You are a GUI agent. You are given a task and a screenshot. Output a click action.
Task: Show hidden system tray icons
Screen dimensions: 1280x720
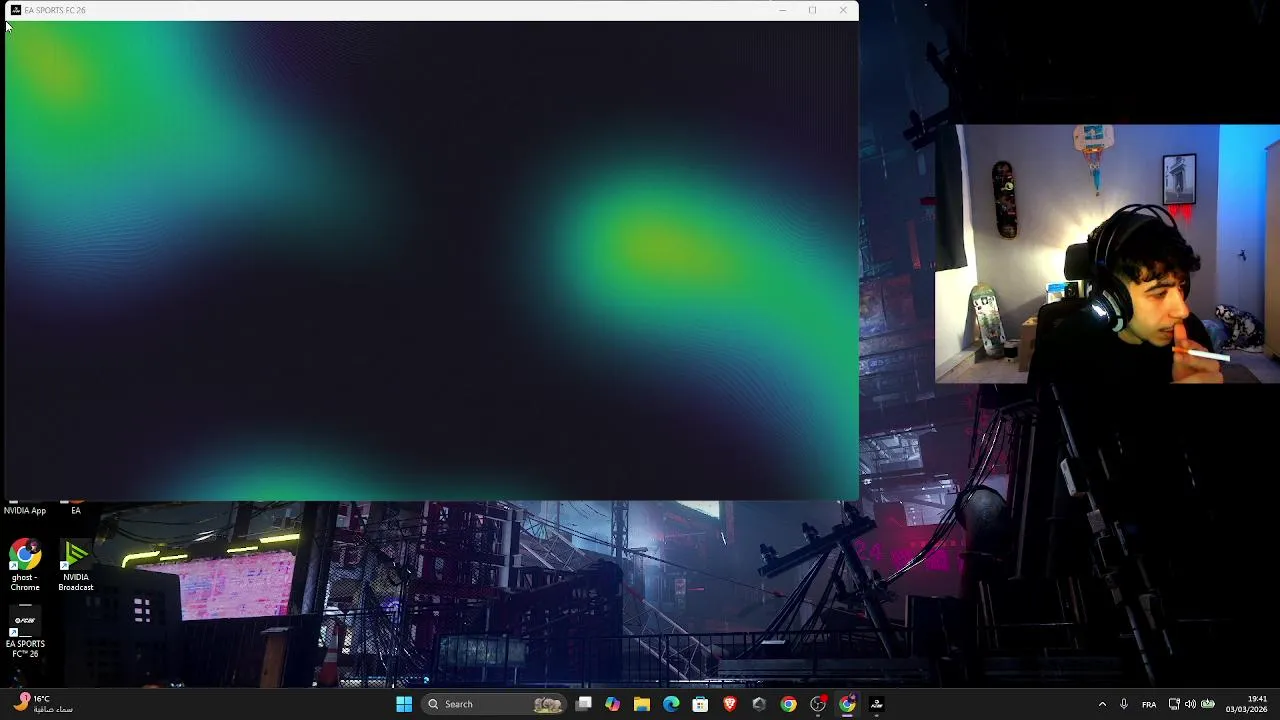point(1102,704)
